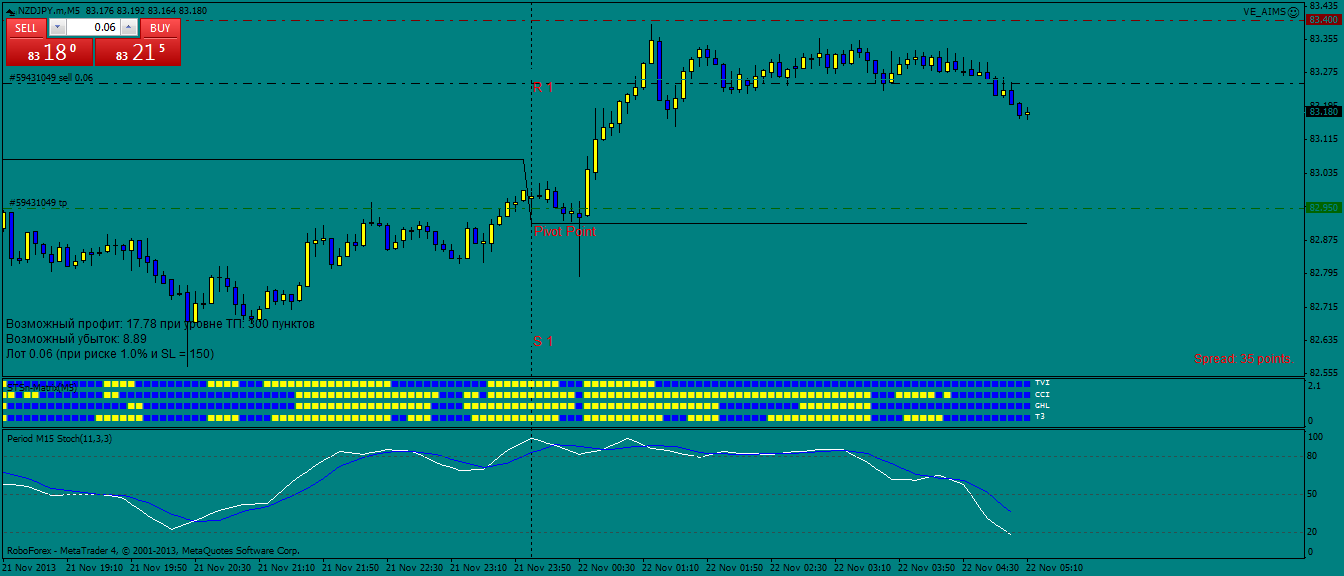
Task: Click the 'Возможный профит: 17.78' line
Action: click(x=161, y=324)
